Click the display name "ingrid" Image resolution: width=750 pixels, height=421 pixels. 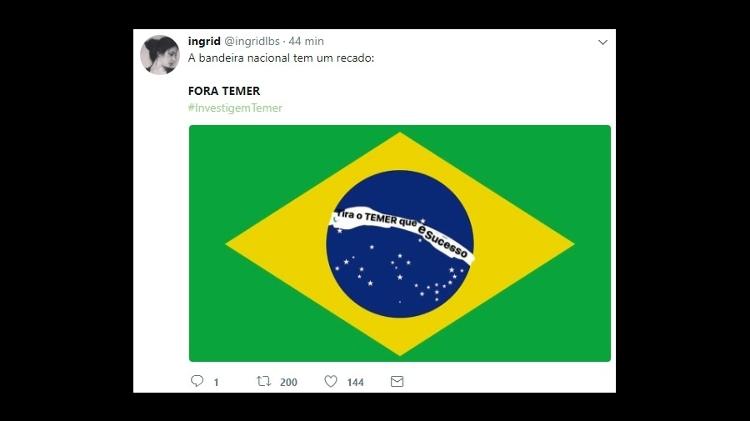pyautogui.click(x=204, y=41)
